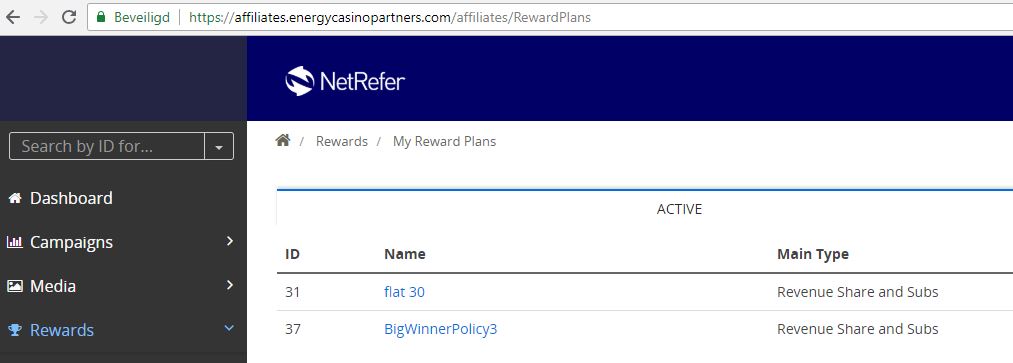Reload the page with refresh icon
Screen dimensions: 1013x363
69,17
